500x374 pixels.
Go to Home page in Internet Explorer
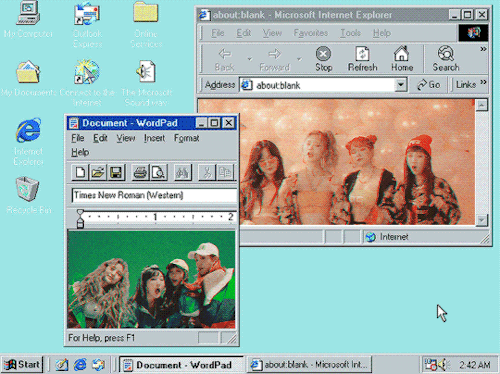point(402,59)
